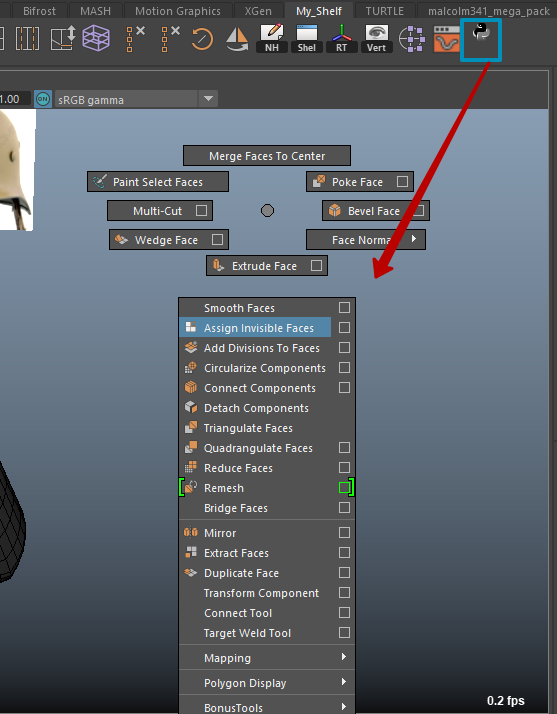Click the Add Divisions To Faces icon
The width and height of the screenshot is (557, 714).
191,347
